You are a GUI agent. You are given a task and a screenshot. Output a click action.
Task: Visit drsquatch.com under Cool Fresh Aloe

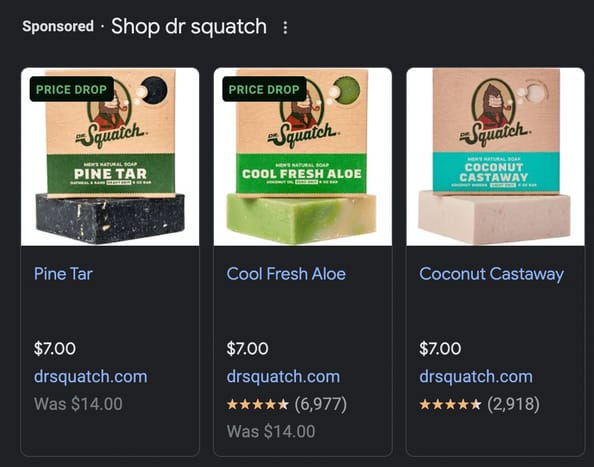point(283,377)
